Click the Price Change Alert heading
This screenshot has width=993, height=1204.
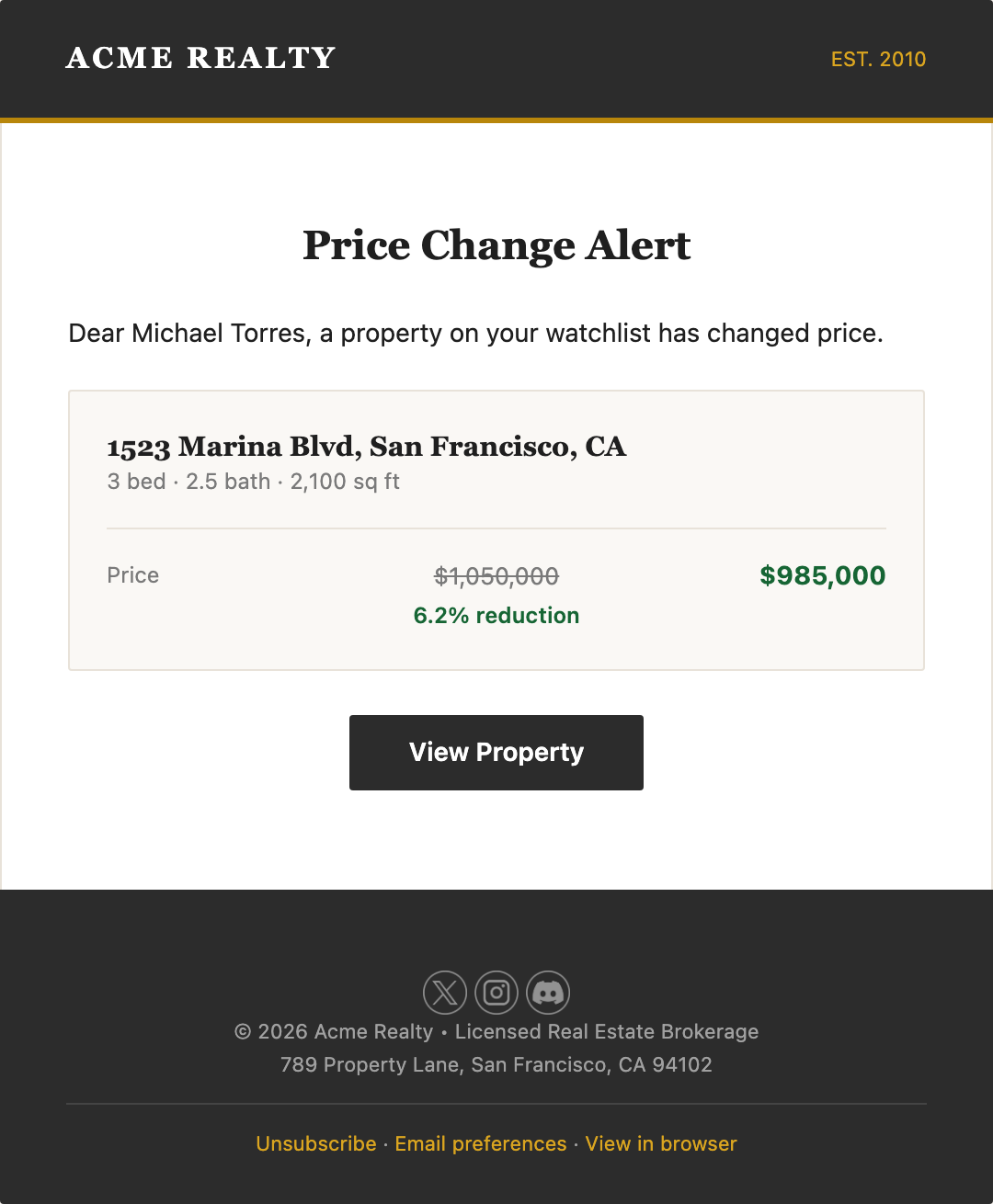pos(496,244)
